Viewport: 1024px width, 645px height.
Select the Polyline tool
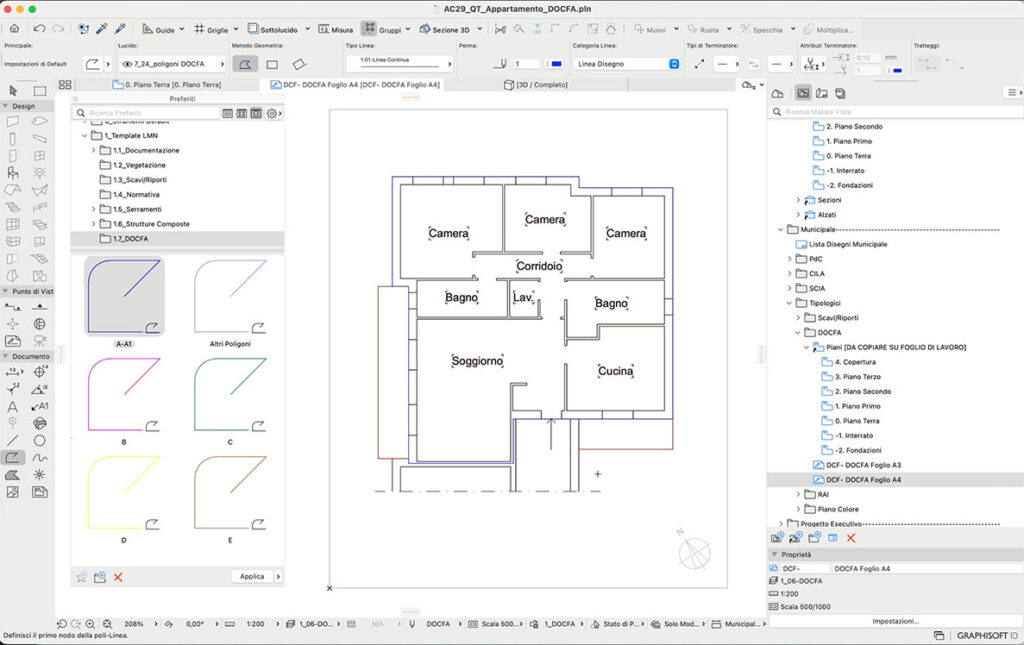12,458
